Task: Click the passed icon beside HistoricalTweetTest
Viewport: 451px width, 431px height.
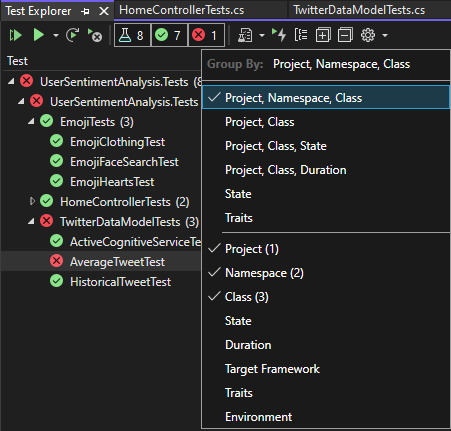Action: click(56, 281)
